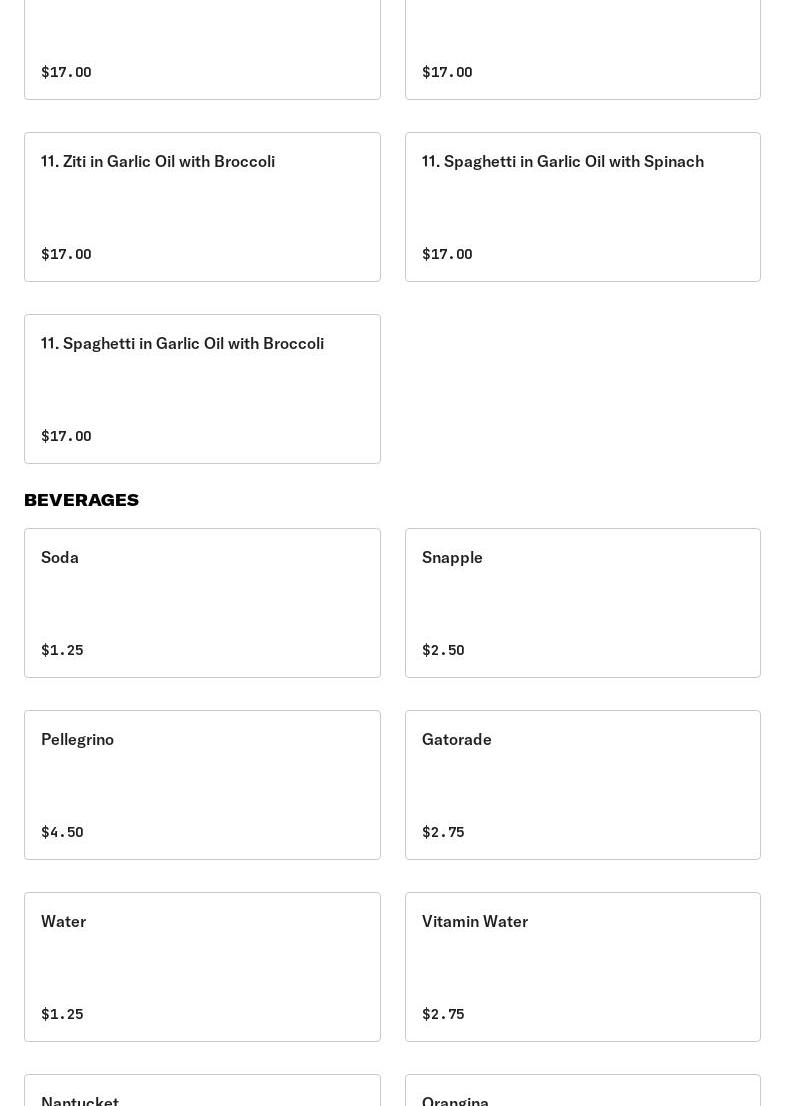Viewport: 785px width, 1106px height.
Task: Click the $1.25 price under Water
Action: pos(62,1014)
